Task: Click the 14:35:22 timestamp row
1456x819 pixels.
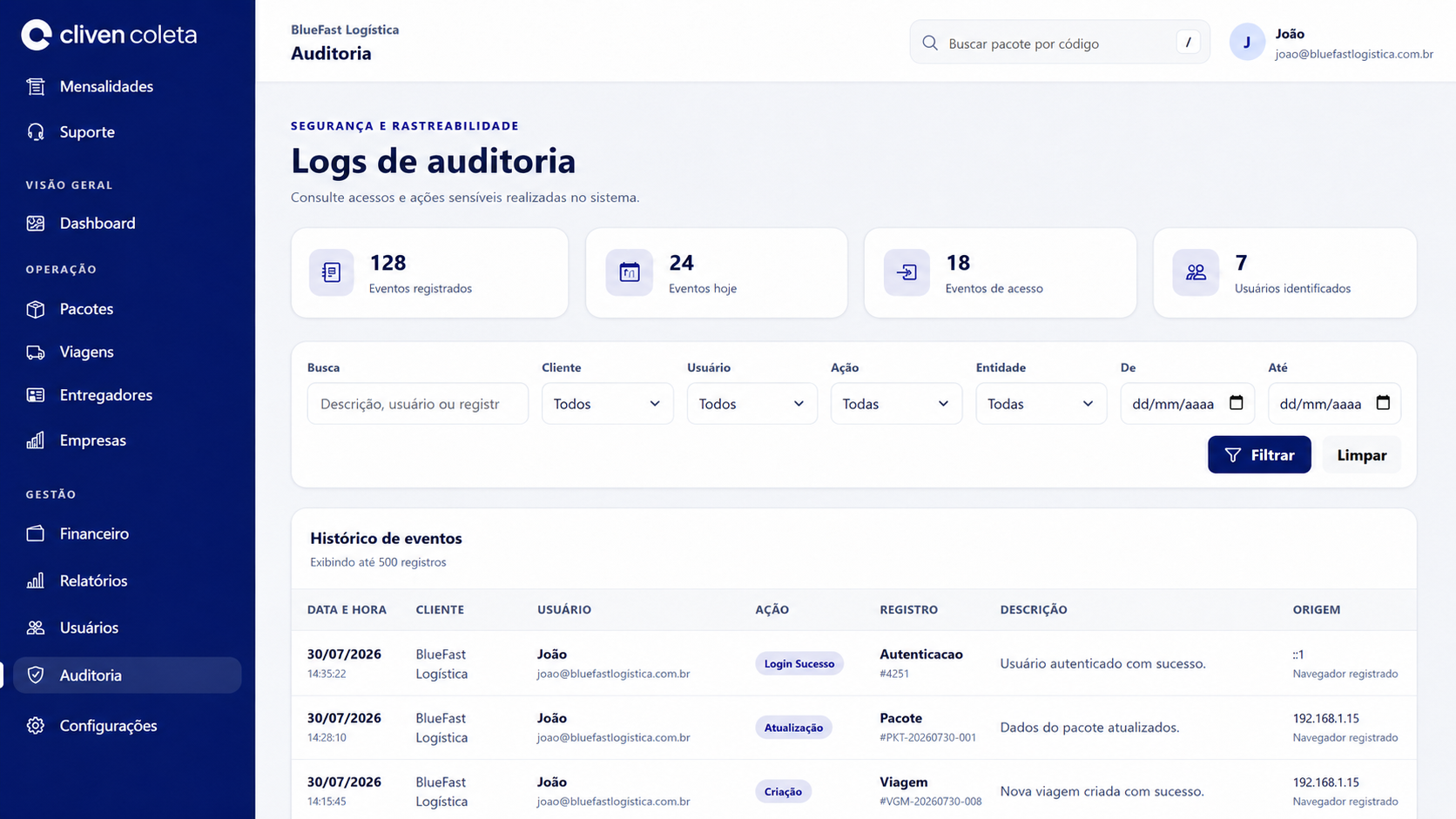Action: [x=327, y=674]
